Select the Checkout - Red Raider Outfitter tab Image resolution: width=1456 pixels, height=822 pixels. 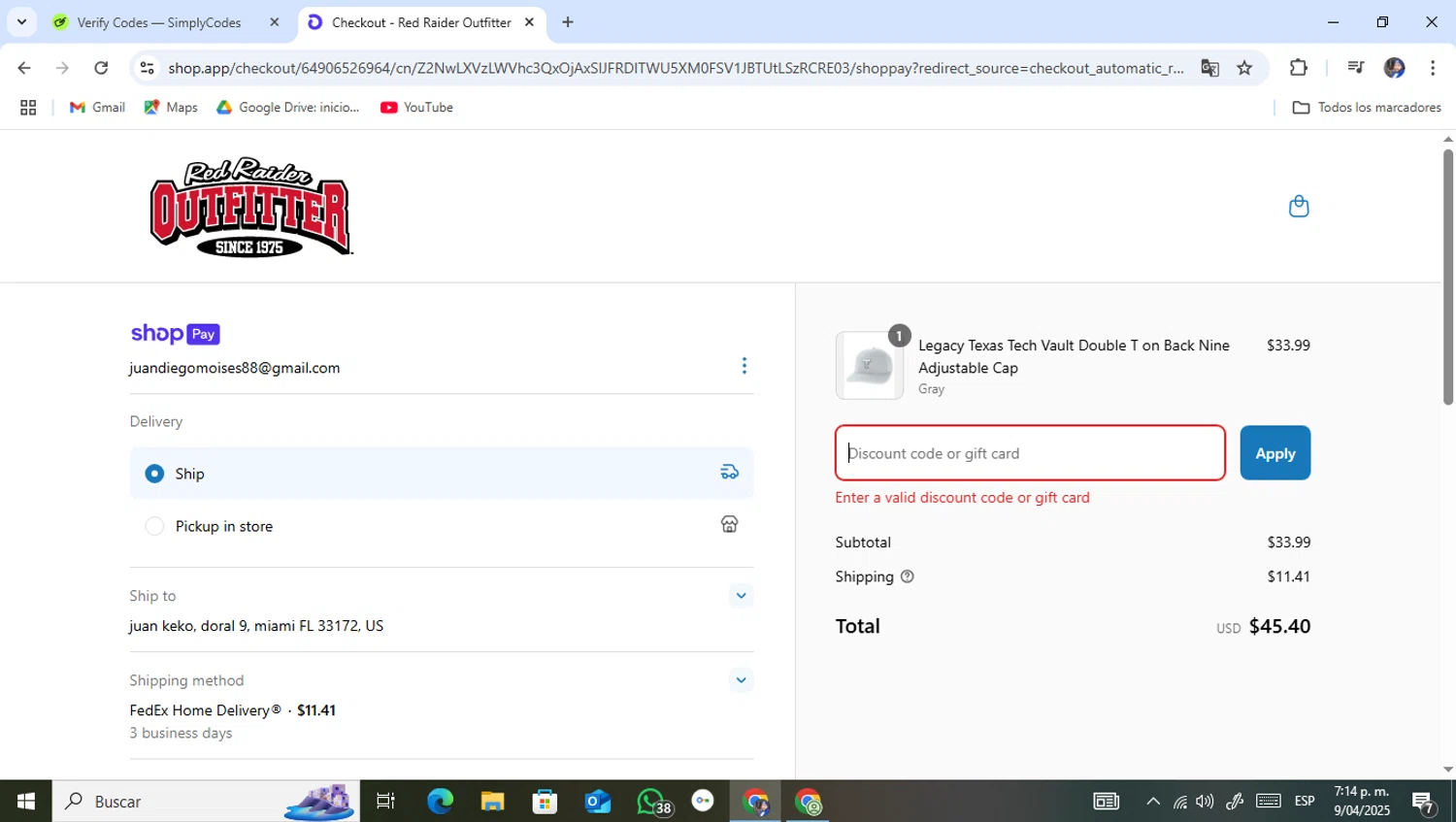(x=421, y=22)
